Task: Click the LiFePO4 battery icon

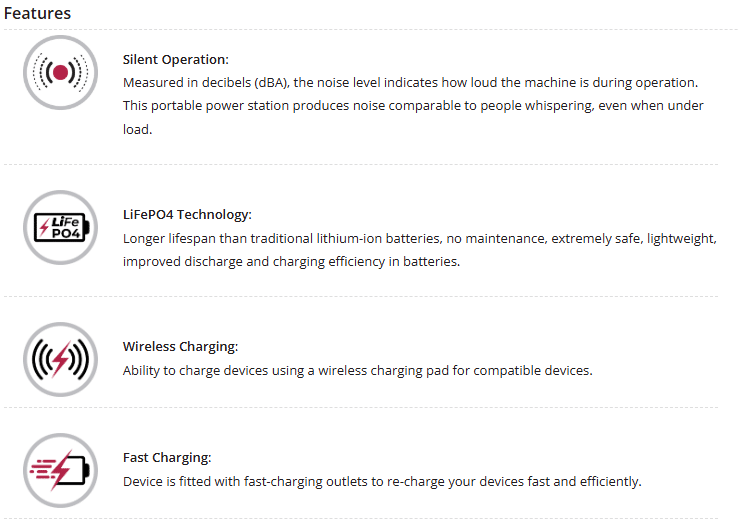Action: coord(61,227)
